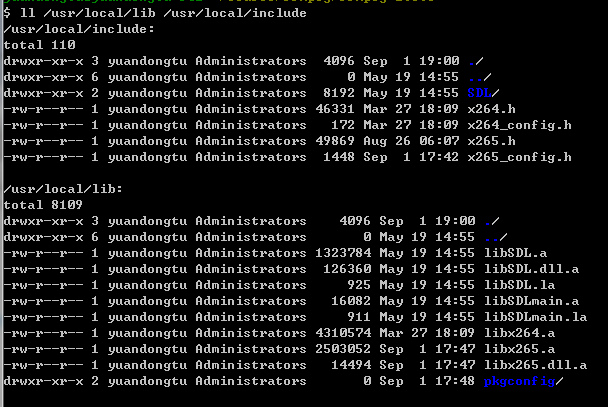Click 'yuandongtu' owner on libSDL.a row
The height and width of the screenshot is (407, 608).
pyautogui.click(x=147, y=253)
